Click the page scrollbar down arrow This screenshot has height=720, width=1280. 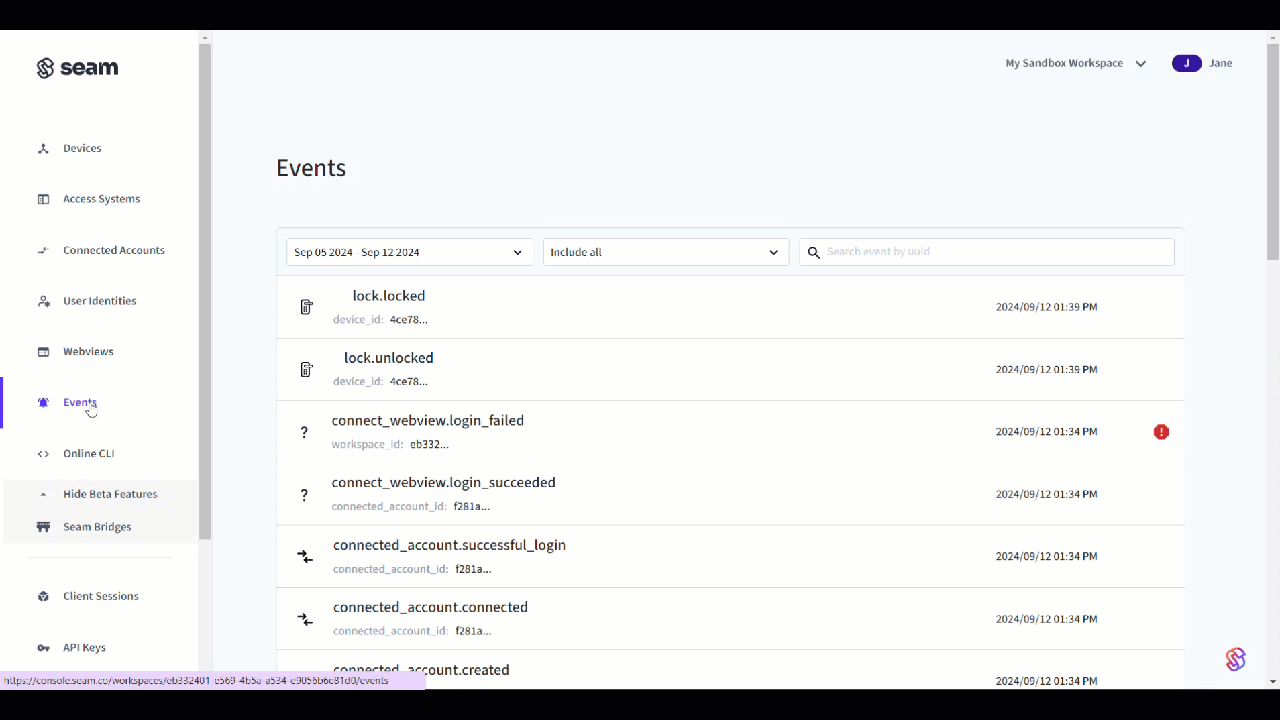(x=1273, y=682)
